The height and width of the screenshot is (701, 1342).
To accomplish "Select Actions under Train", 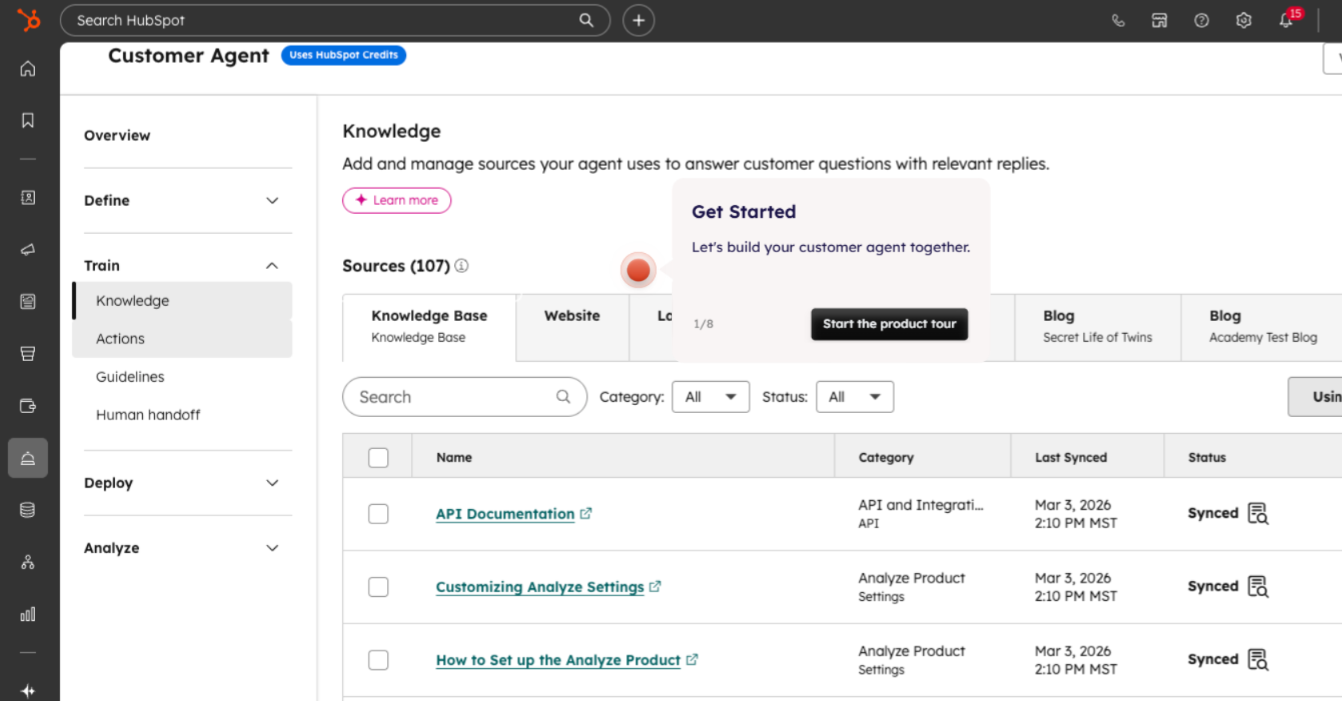I will tap(183, 339).
